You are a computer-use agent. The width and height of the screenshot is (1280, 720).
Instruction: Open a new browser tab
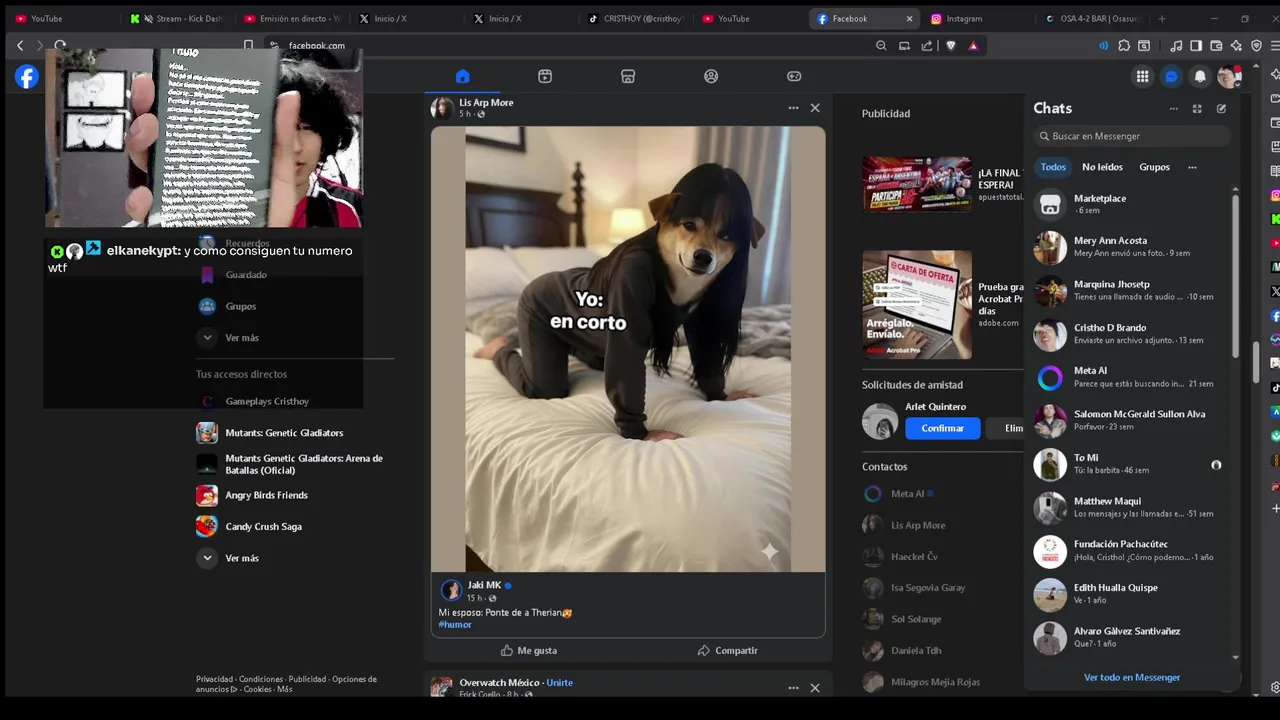click(x=1161, y=18)
